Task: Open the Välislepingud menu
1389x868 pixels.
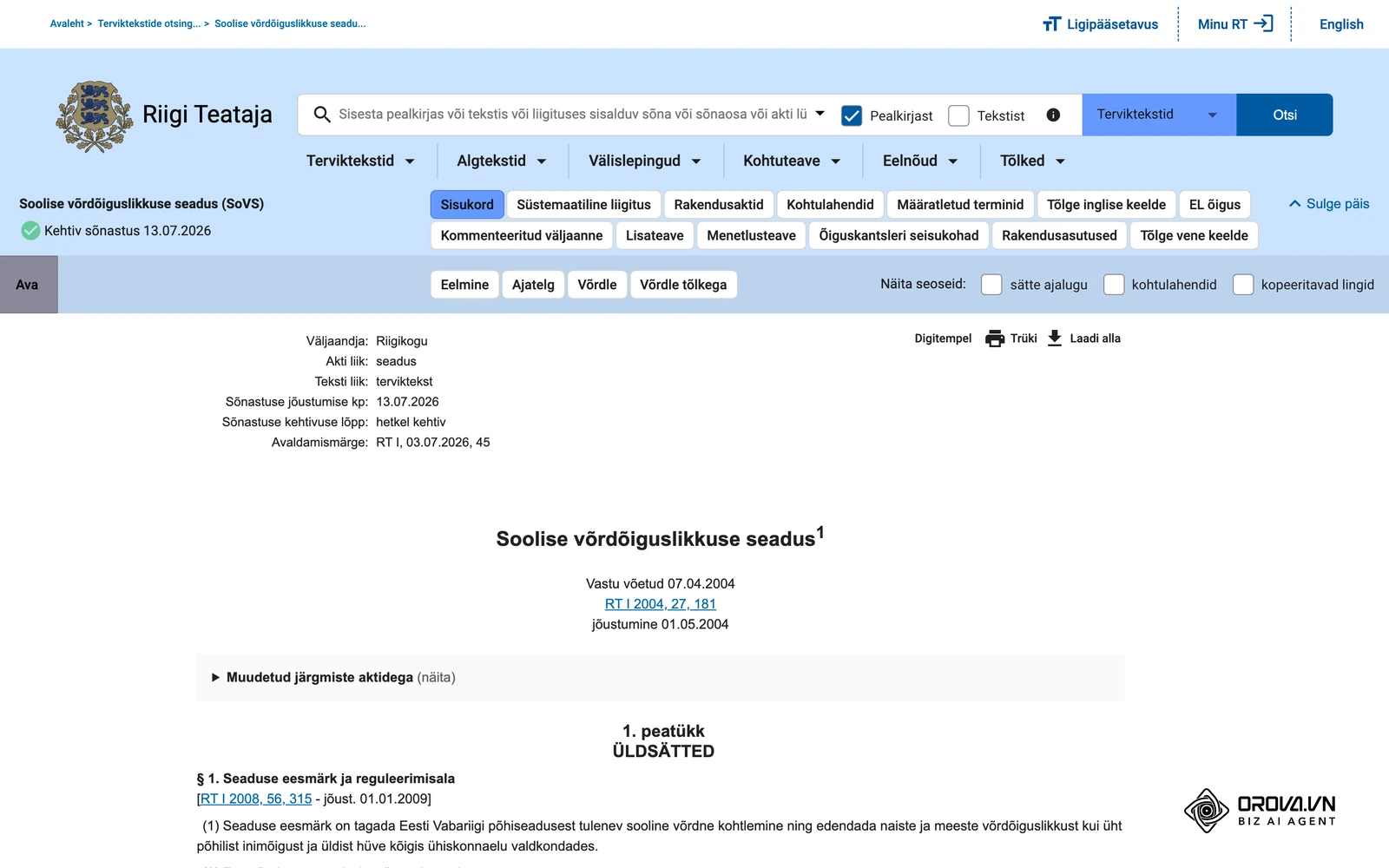Action: [644, 161]
